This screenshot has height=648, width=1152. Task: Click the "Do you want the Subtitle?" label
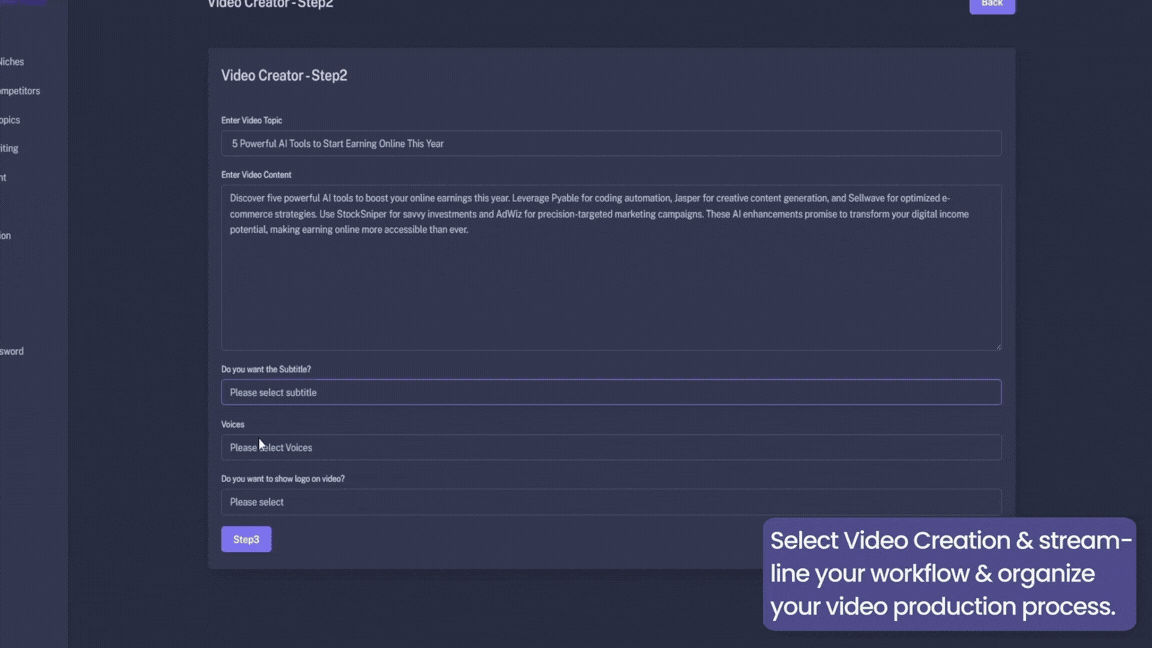pyautogui.click(x=265, y=369)
